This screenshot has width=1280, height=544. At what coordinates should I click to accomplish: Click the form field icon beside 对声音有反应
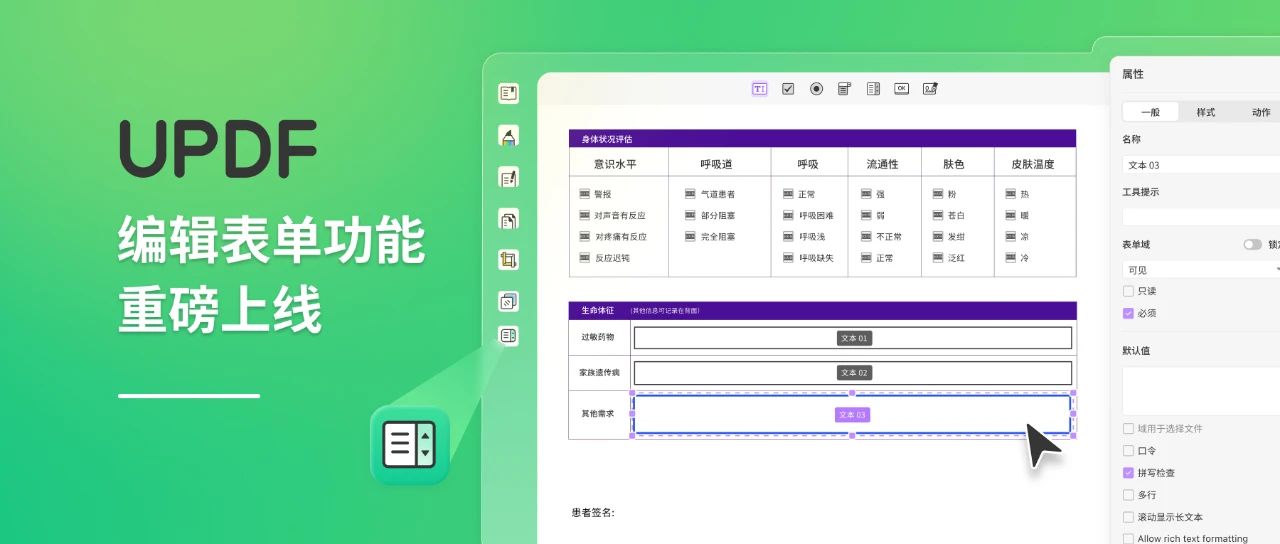pyautogui.click(x=584, y=215)
